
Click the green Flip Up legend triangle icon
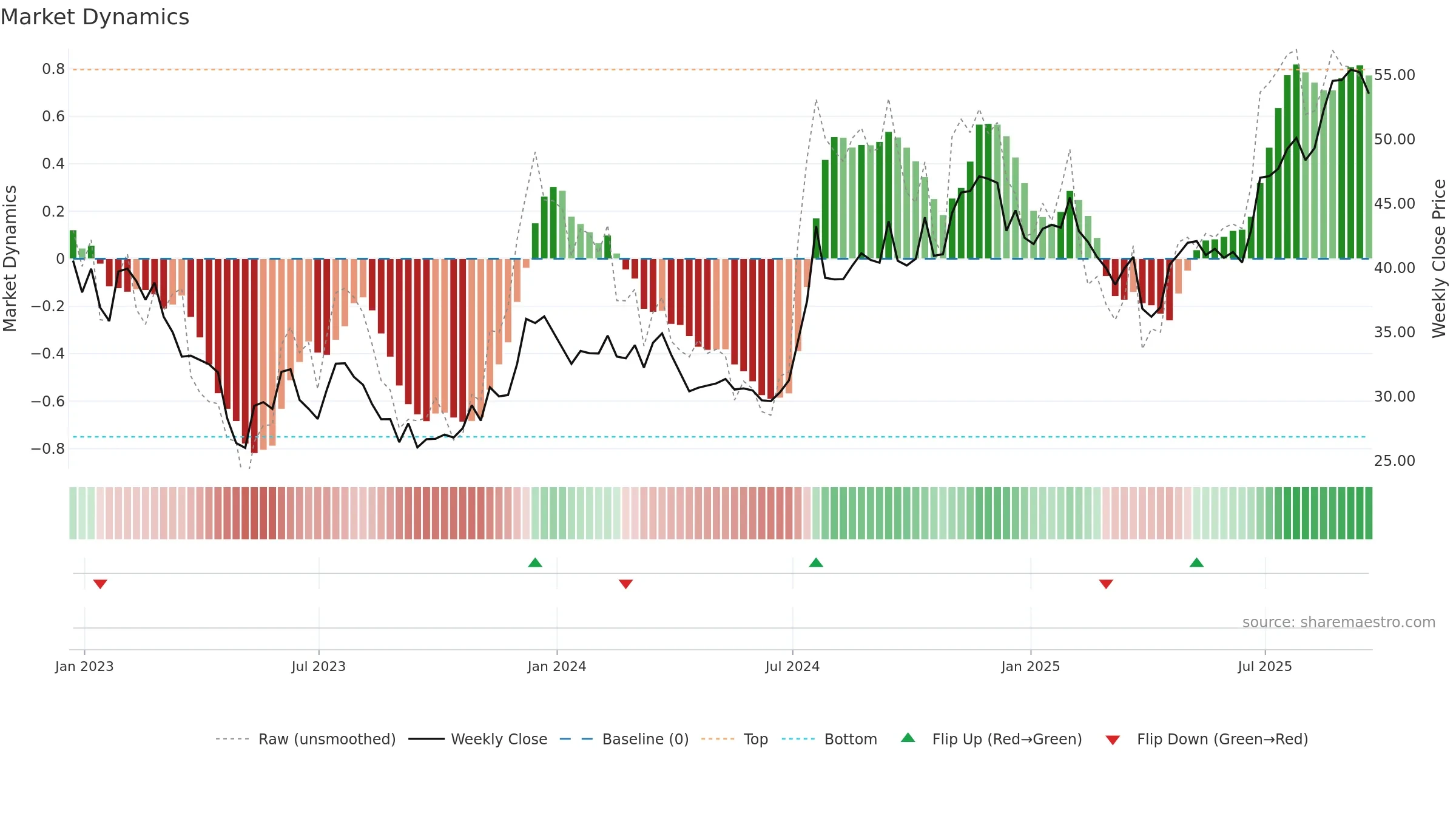(908, 738)
